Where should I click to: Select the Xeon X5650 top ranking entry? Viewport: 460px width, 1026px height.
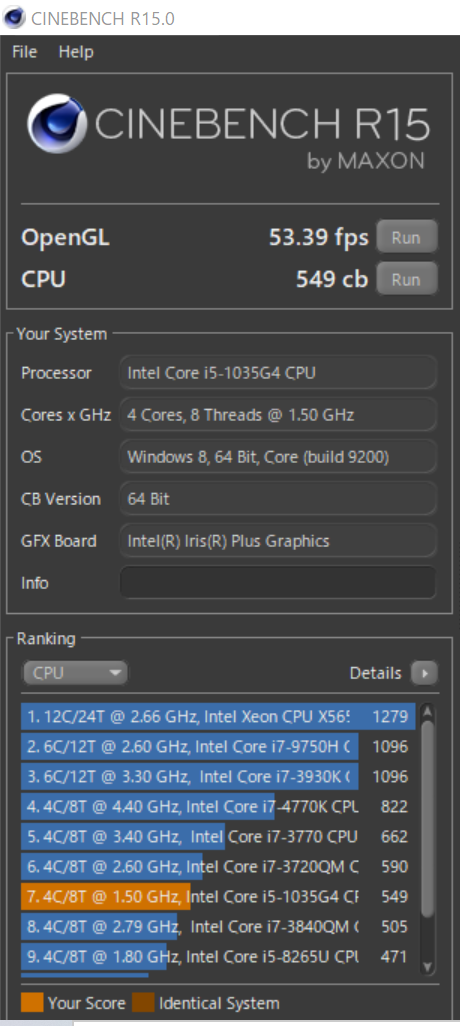point(218,716)
